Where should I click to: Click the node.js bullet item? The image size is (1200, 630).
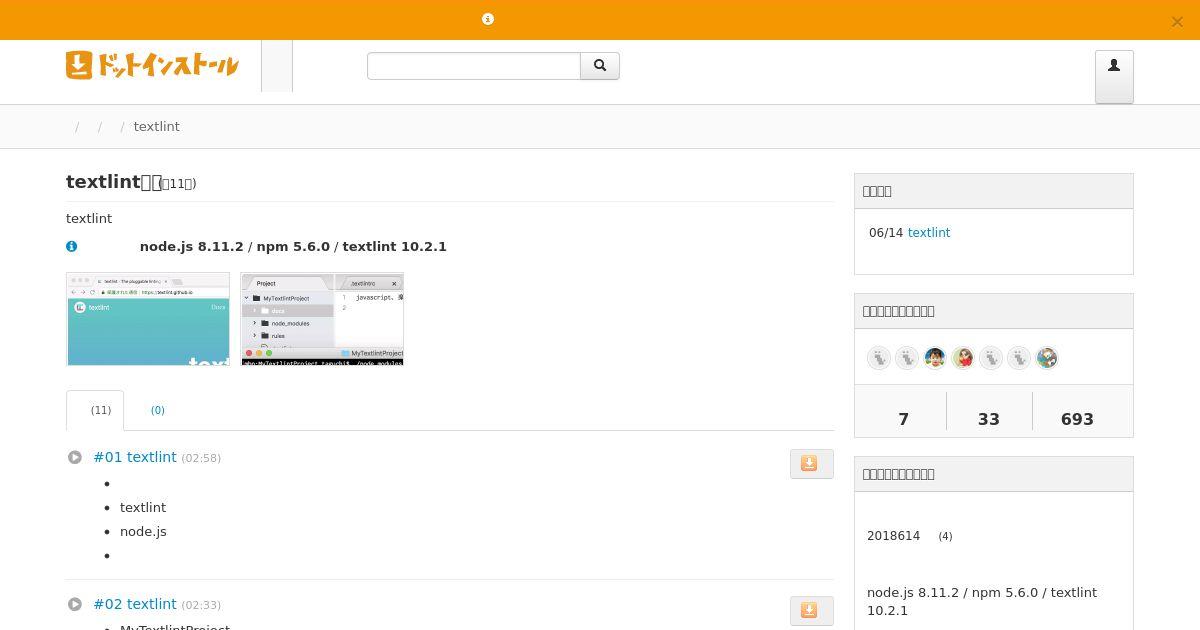point(143,532)
